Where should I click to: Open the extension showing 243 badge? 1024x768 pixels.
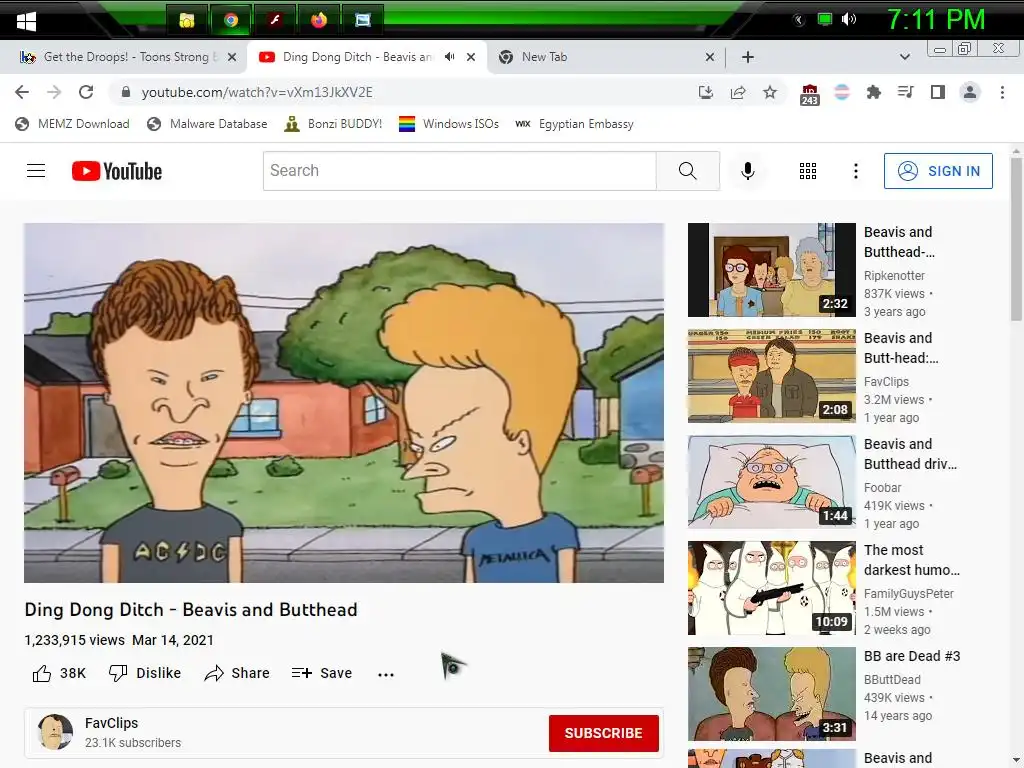click(810, 94)
